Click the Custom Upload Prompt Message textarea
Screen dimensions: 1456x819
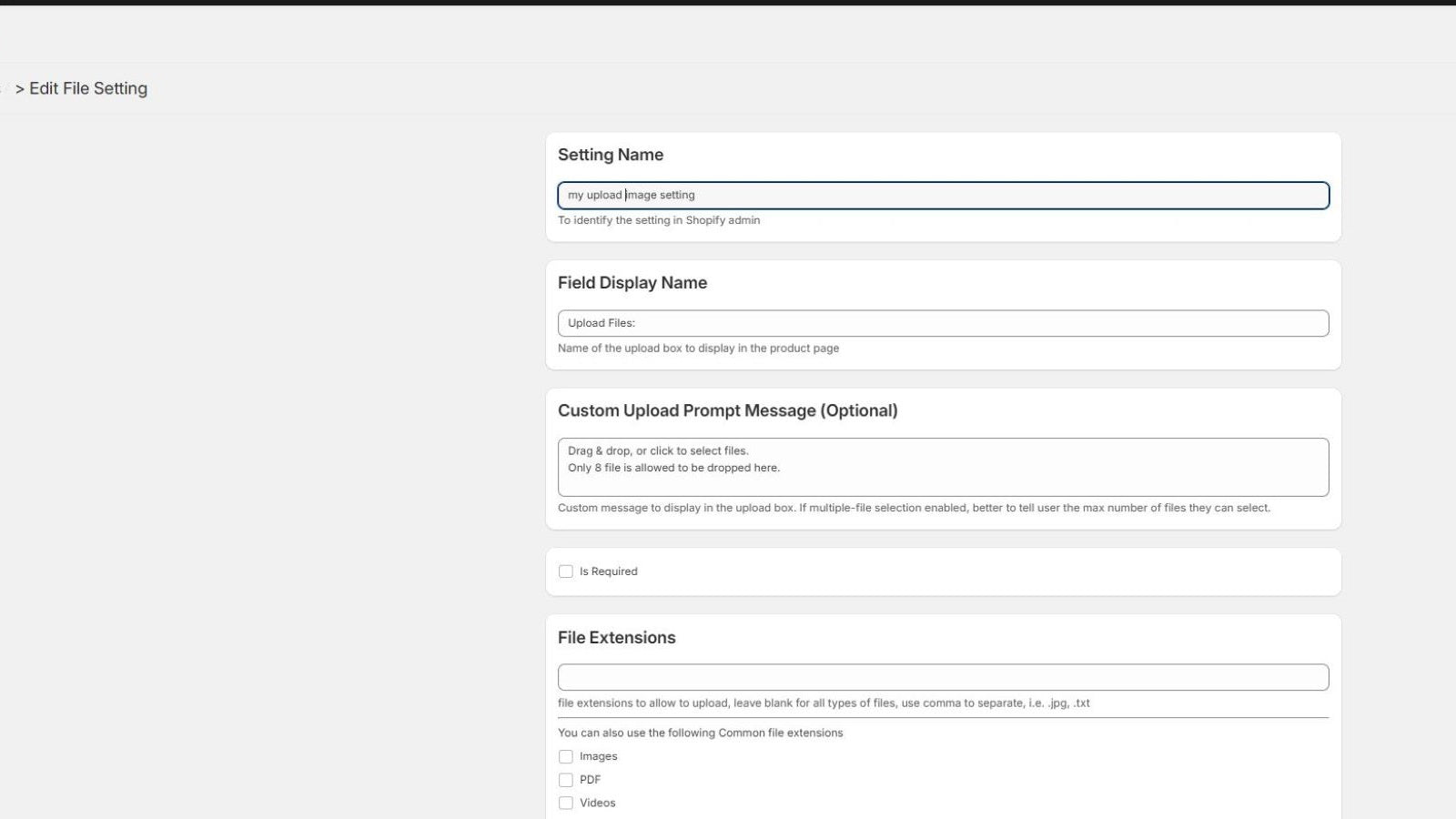pos(943,467)
